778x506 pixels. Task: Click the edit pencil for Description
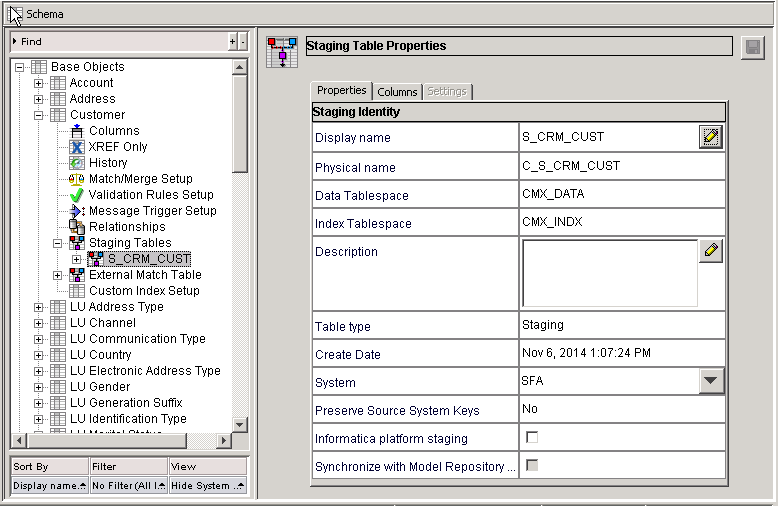(x=711, y=251)
